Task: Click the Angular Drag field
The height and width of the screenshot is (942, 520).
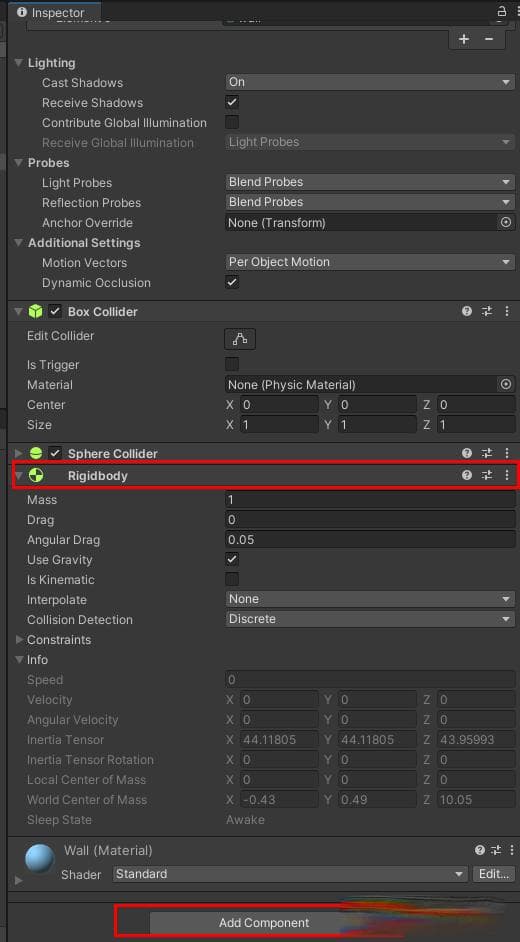Action: [x=370, y=539]
